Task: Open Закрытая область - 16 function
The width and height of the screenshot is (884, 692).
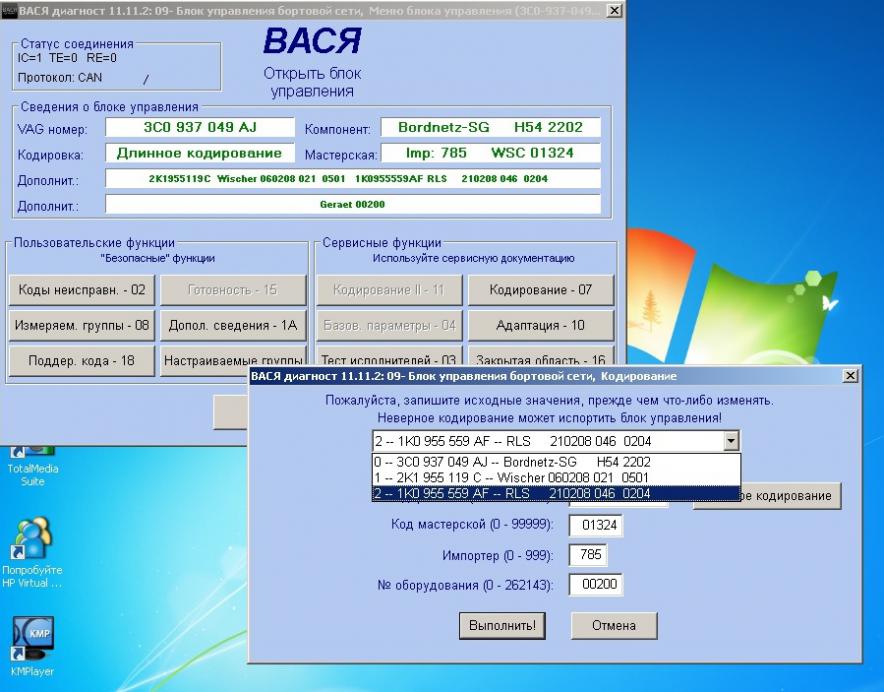Action: (x=541, y=356)
